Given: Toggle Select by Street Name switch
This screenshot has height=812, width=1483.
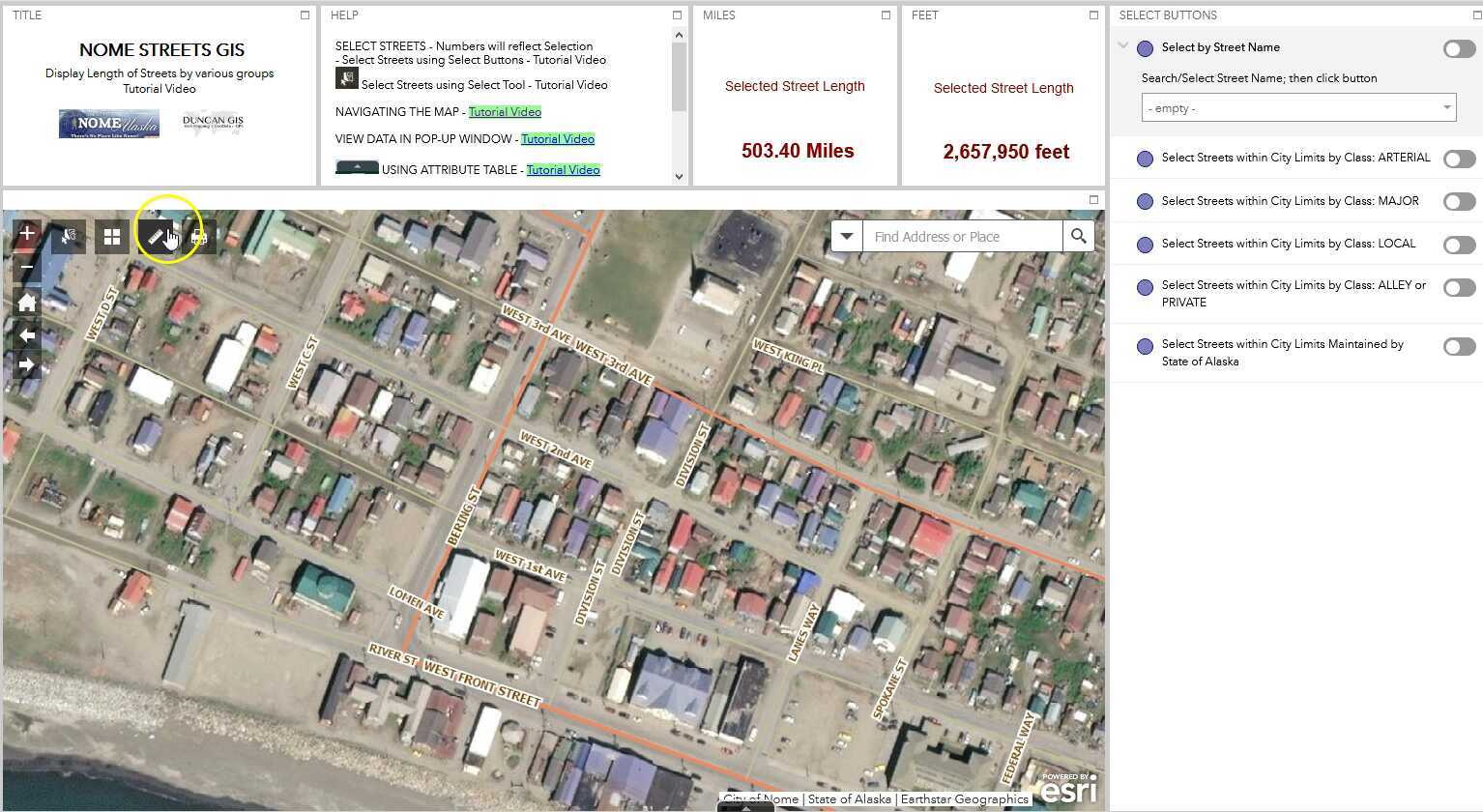Looking at the screenshot, I should point(1458,48).
